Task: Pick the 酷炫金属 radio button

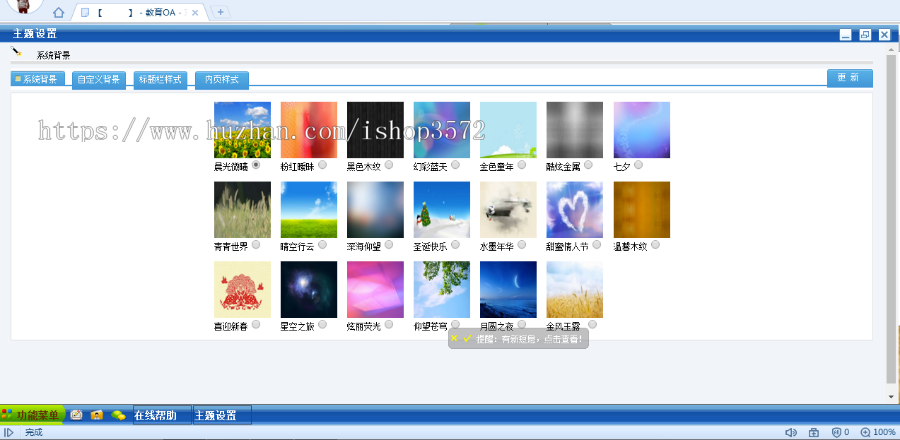Action: tap(588, 165)
